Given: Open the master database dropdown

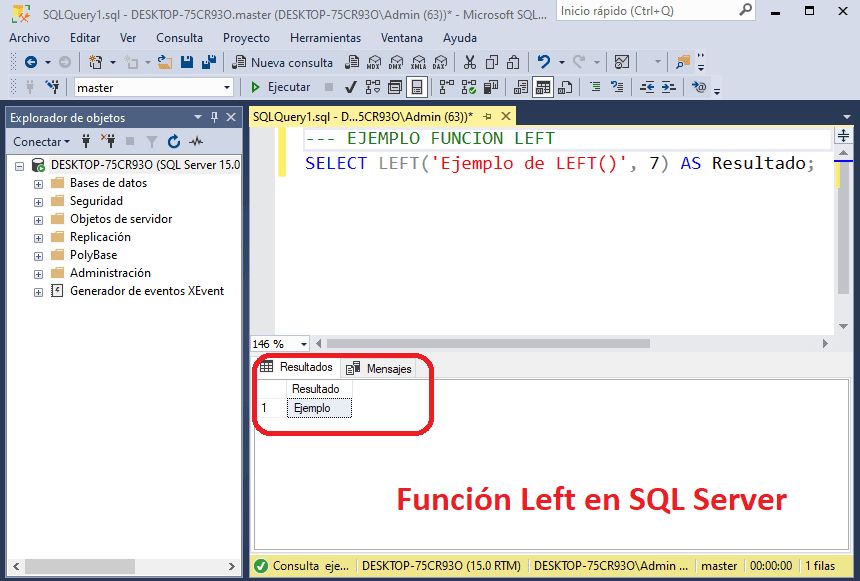Looking at the screenshot, I should (x=227, y=88).
